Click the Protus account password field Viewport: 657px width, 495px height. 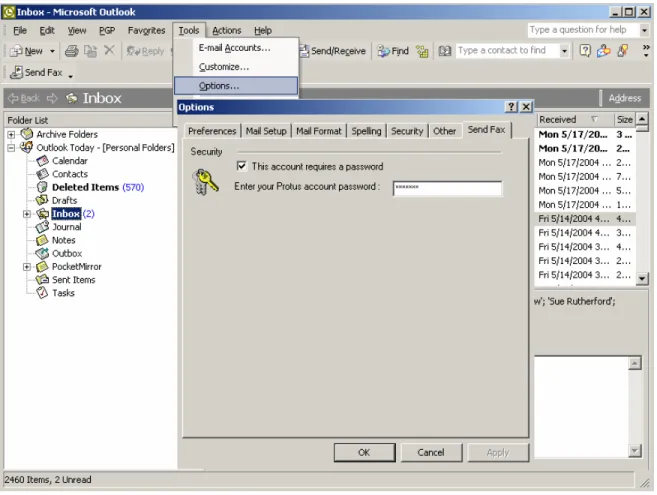click(x=447, y=188)
